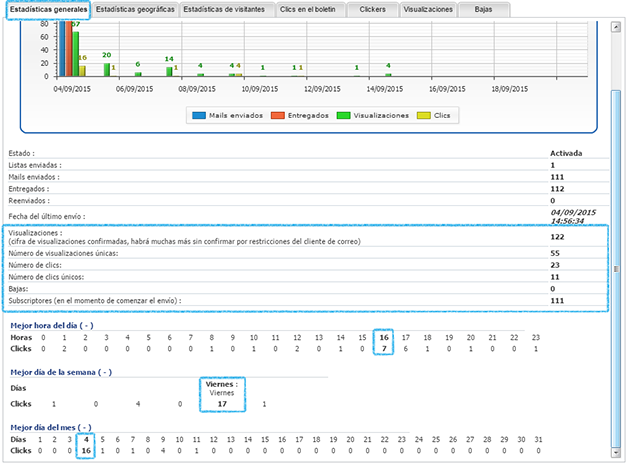Viewport: 630px width, 467px height.
Task: Click the 16 clicks value under day 4
Action: [86, 451]
